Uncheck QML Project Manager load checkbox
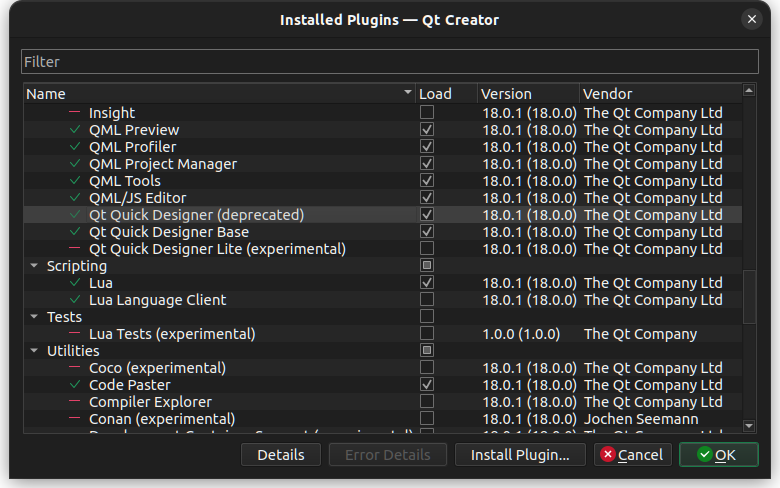Image resolution: width=780 pixels, height=488 pixels. coord(427,163)
